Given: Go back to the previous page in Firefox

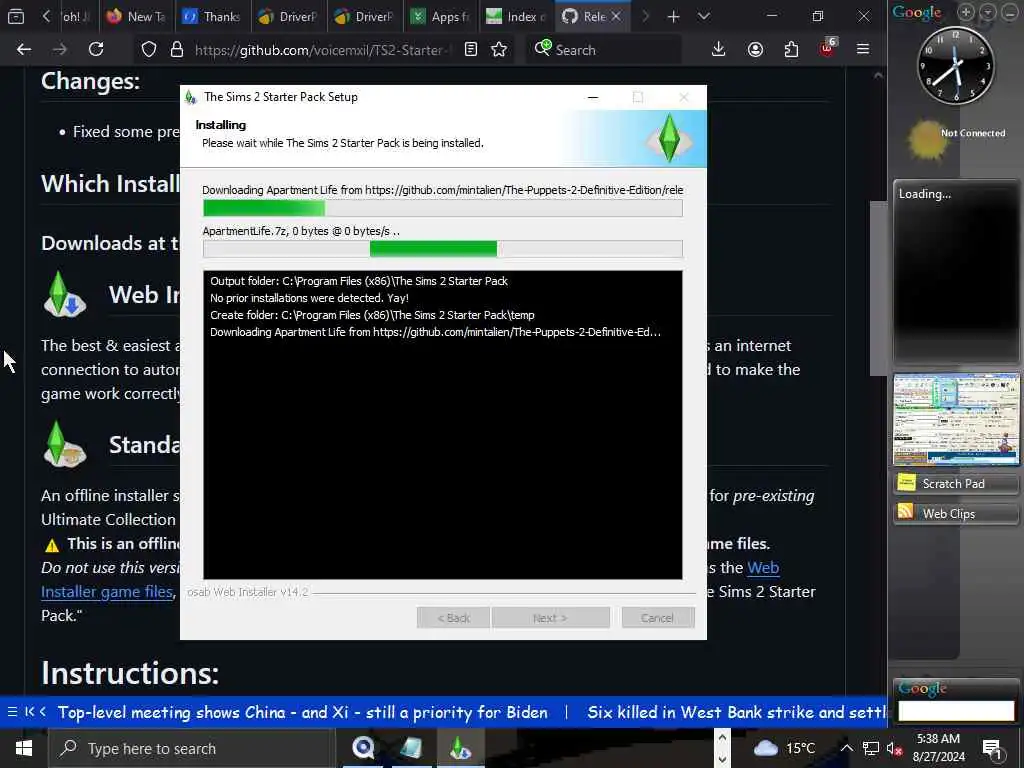Looking at the screenshot, I should coord(24,50).
